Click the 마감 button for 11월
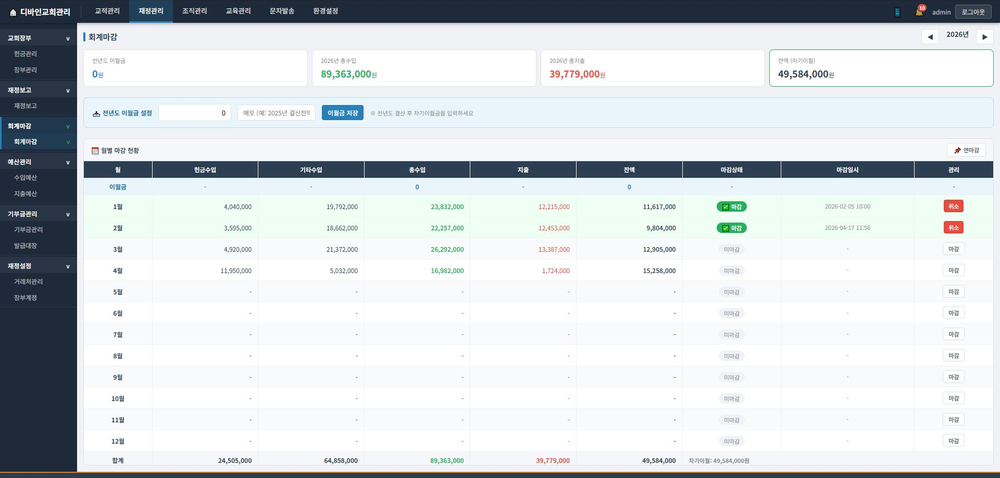This screenshot has width=1000, height=478. click(x=953, y=419)
